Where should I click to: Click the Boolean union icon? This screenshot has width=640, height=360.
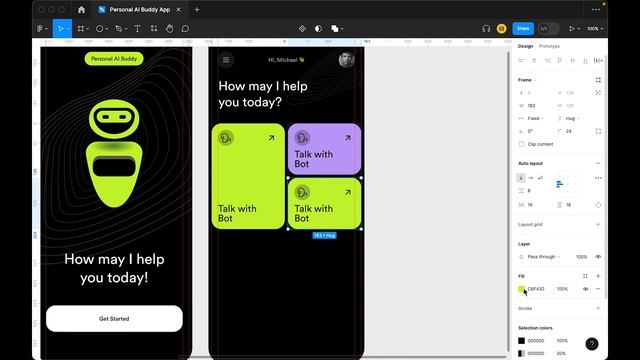[x=335, y=29]
